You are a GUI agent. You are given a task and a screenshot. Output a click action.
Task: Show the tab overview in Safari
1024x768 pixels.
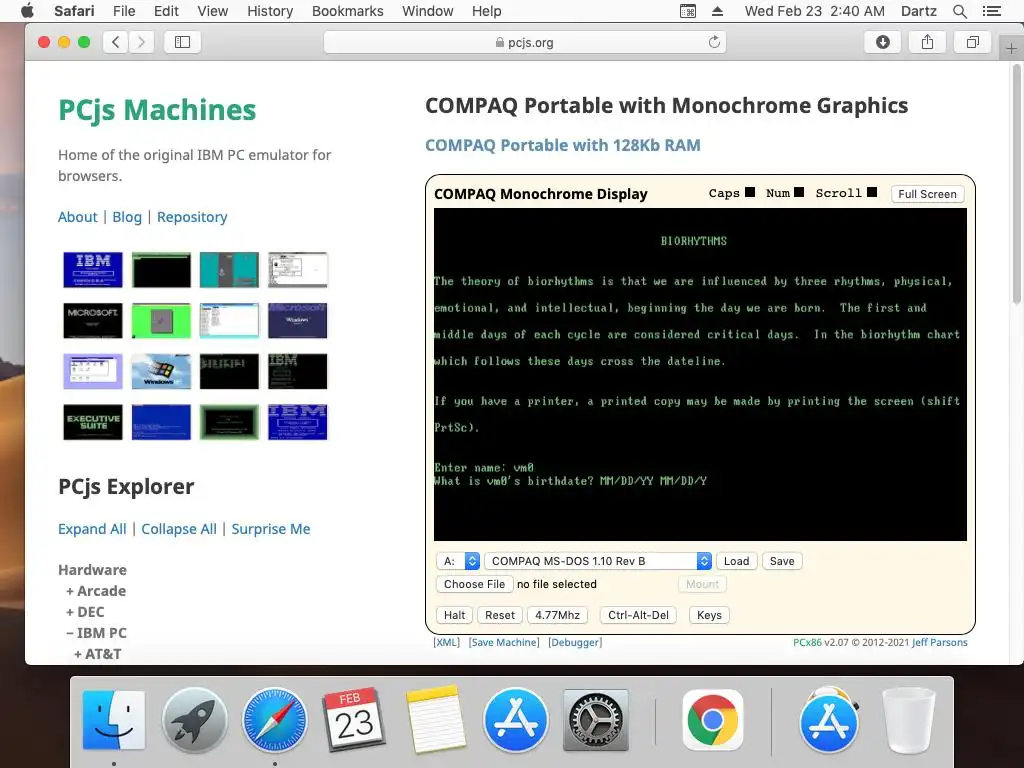pyautogui.click(x=972, y=42)
